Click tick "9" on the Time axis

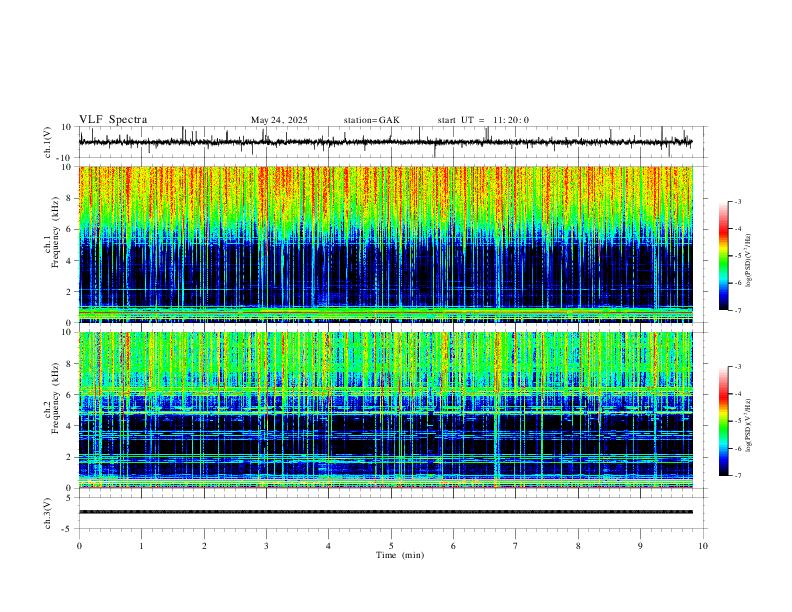pos(640,546)
